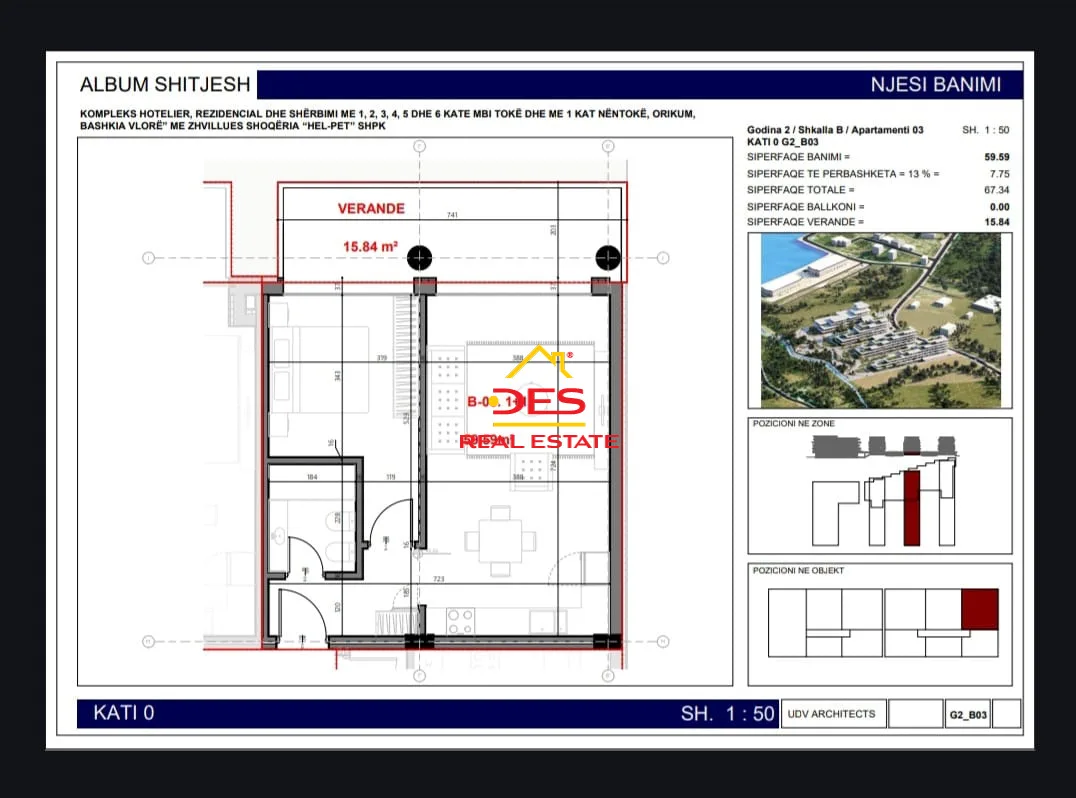The width and height of the screenshot is (1076, 798).
Task: Select the red "15.84 m²" veranda area text
Action: click(x=370, y=246)
